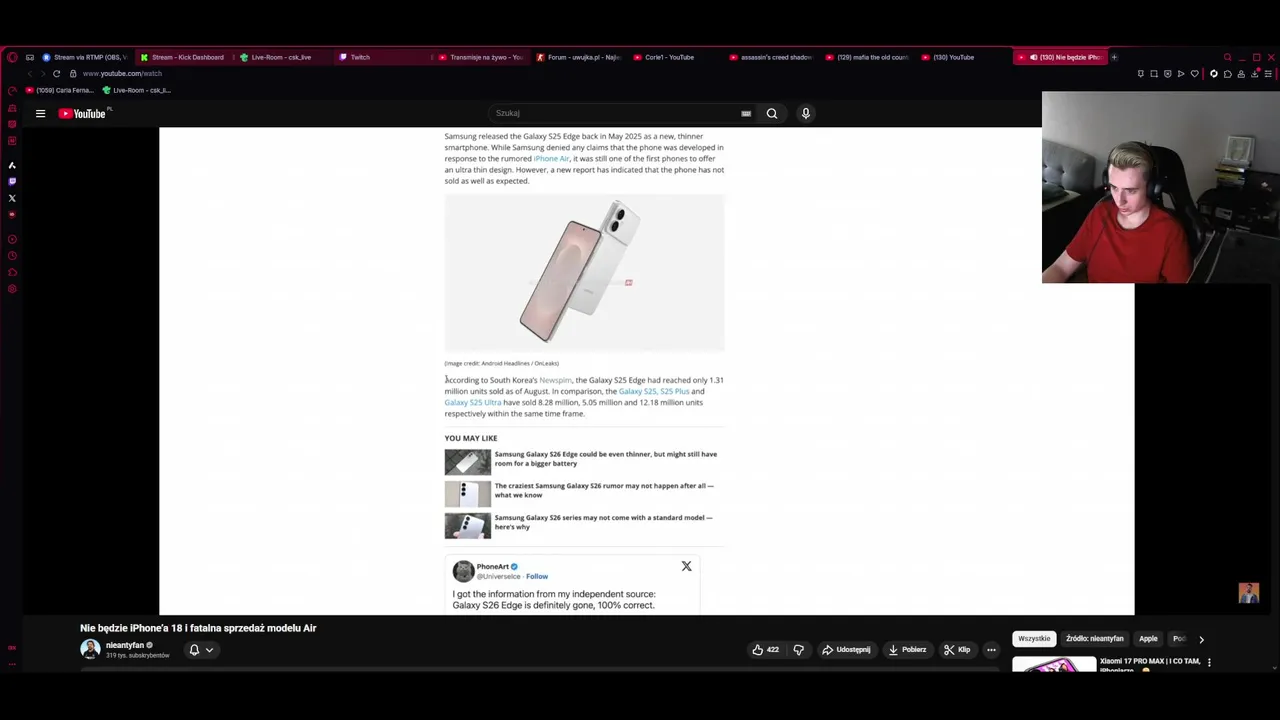The height and width of the screenshot is (720, 1280).
Task: Open more actions three-dot menu under video
Action: 991,650
